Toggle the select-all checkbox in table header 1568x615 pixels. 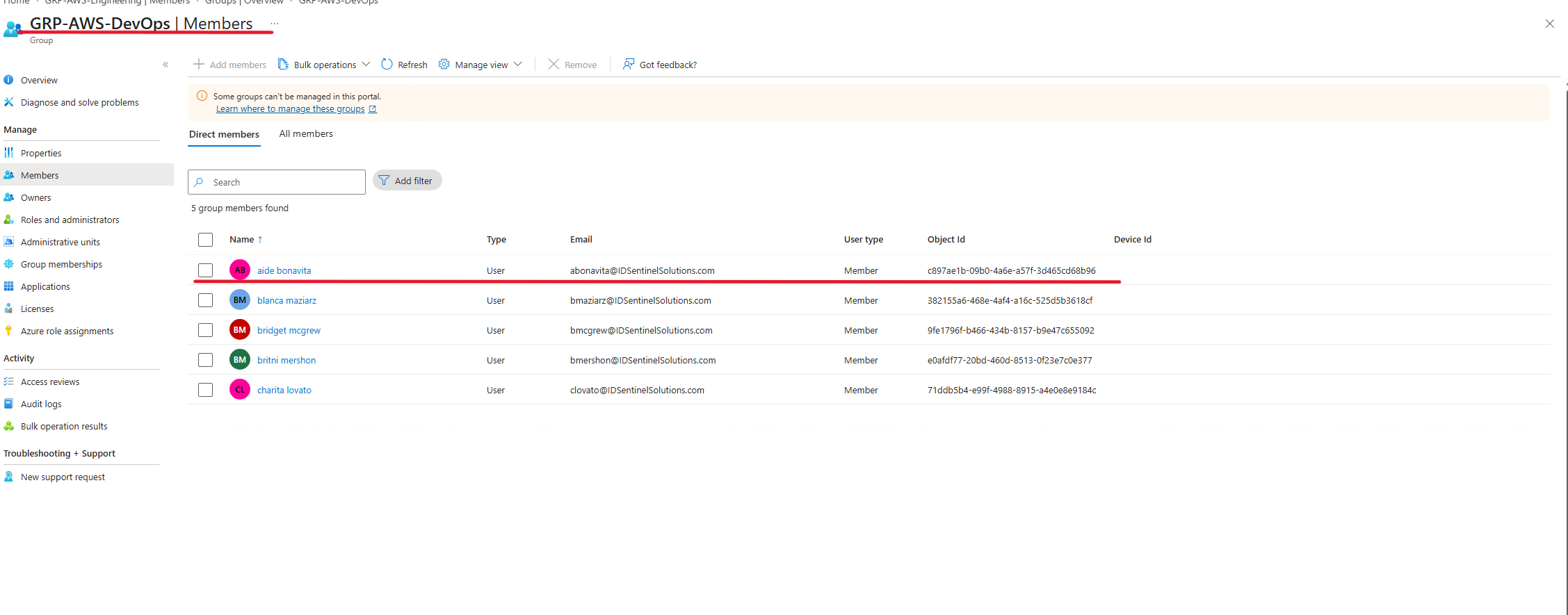[x=205, y=240]
